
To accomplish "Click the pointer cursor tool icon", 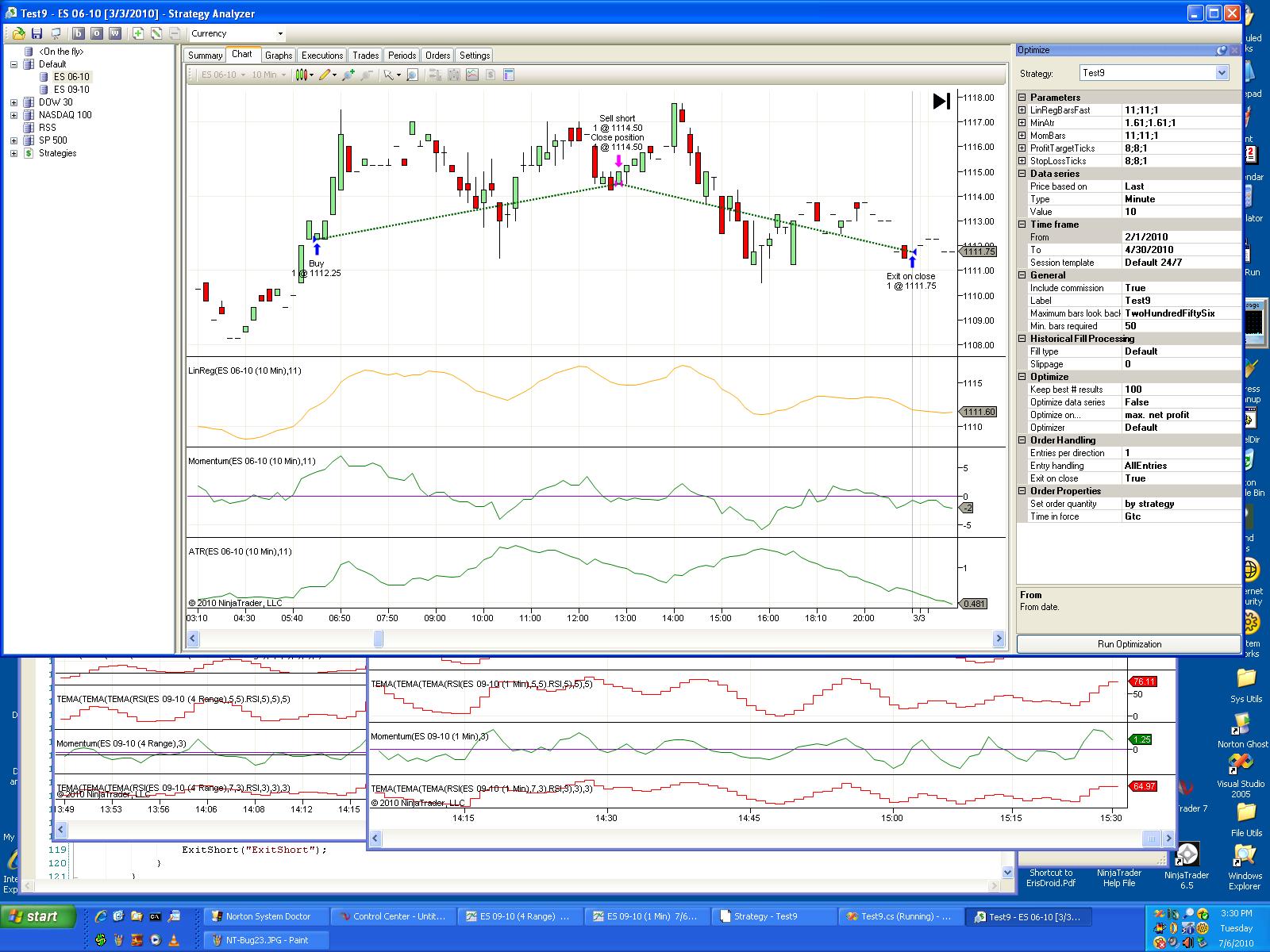I will click(389, 75).
